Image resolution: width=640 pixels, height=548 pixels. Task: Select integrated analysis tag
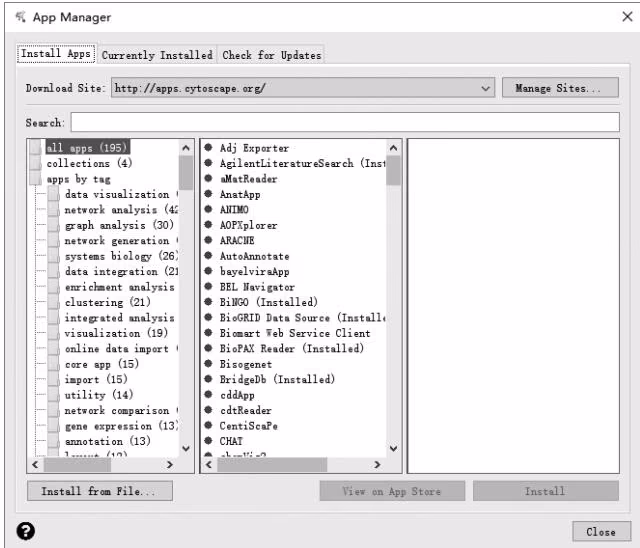(x=120, y=318)
